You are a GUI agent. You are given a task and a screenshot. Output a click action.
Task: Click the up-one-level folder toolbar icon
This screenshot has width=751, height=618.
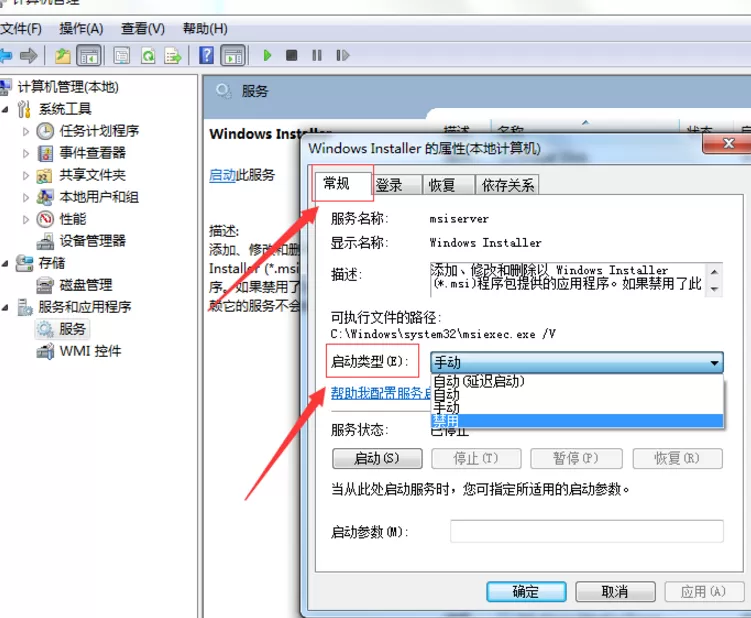click(x=63, y=56)
